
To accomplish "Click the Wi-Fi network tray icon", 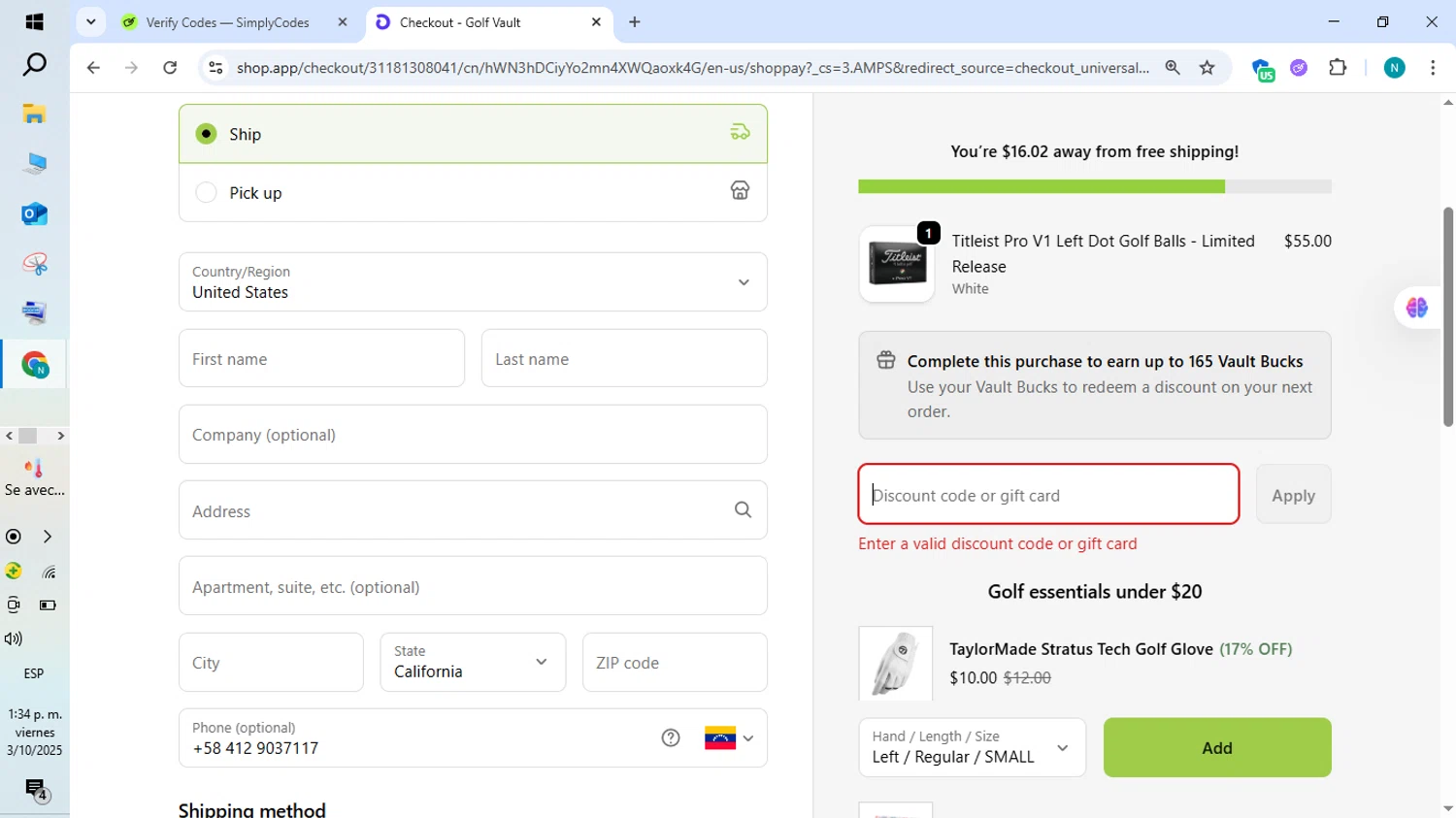I will tap(48, 572).
